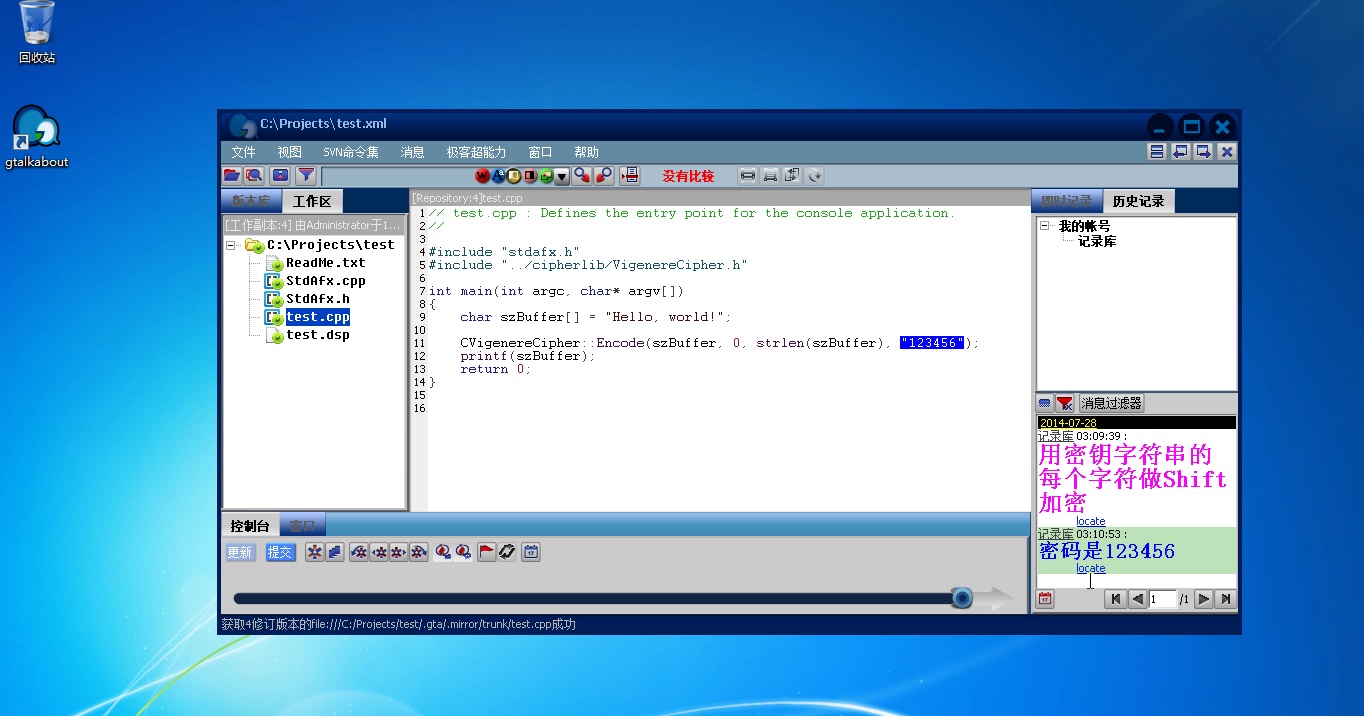The image size is (1364, 716).
Task: Switch to the 版本库 tab
Action: (251, 201)
